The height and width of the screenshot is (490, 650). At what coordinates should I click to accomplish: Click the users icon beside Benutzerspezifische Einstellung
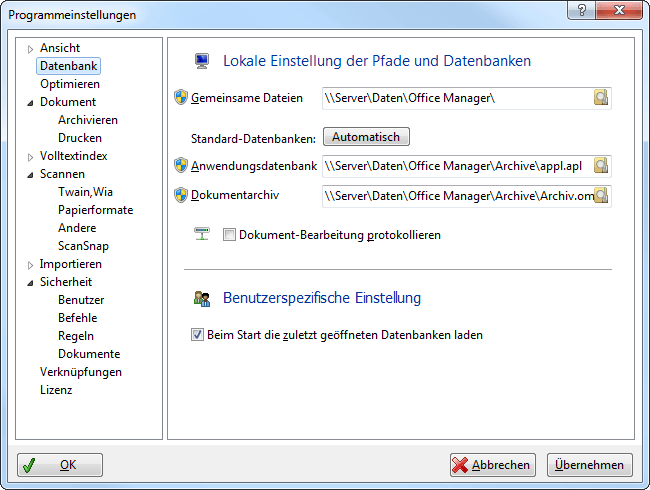201,298
